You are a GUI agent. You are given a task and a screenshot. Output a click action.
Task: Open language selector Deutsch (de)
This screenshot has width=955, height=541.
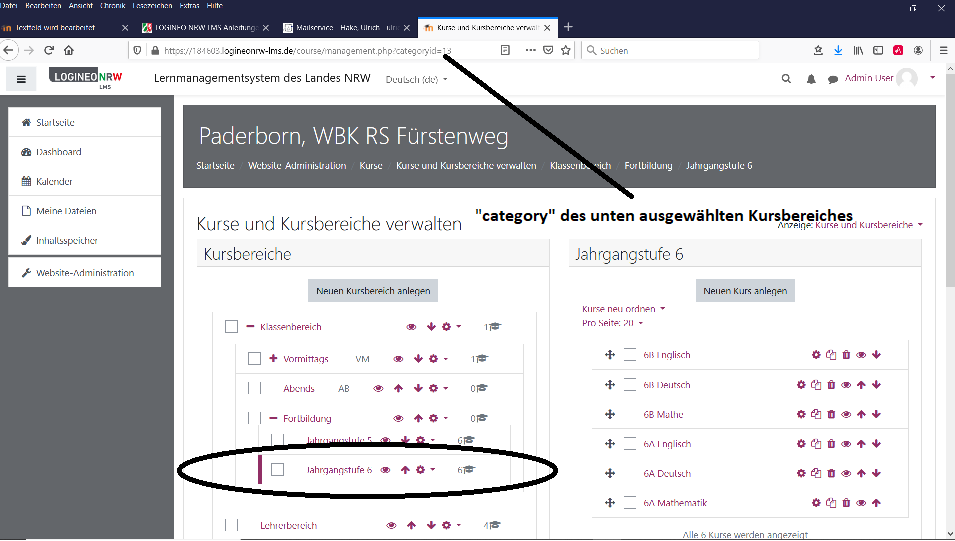click(416, 79)
